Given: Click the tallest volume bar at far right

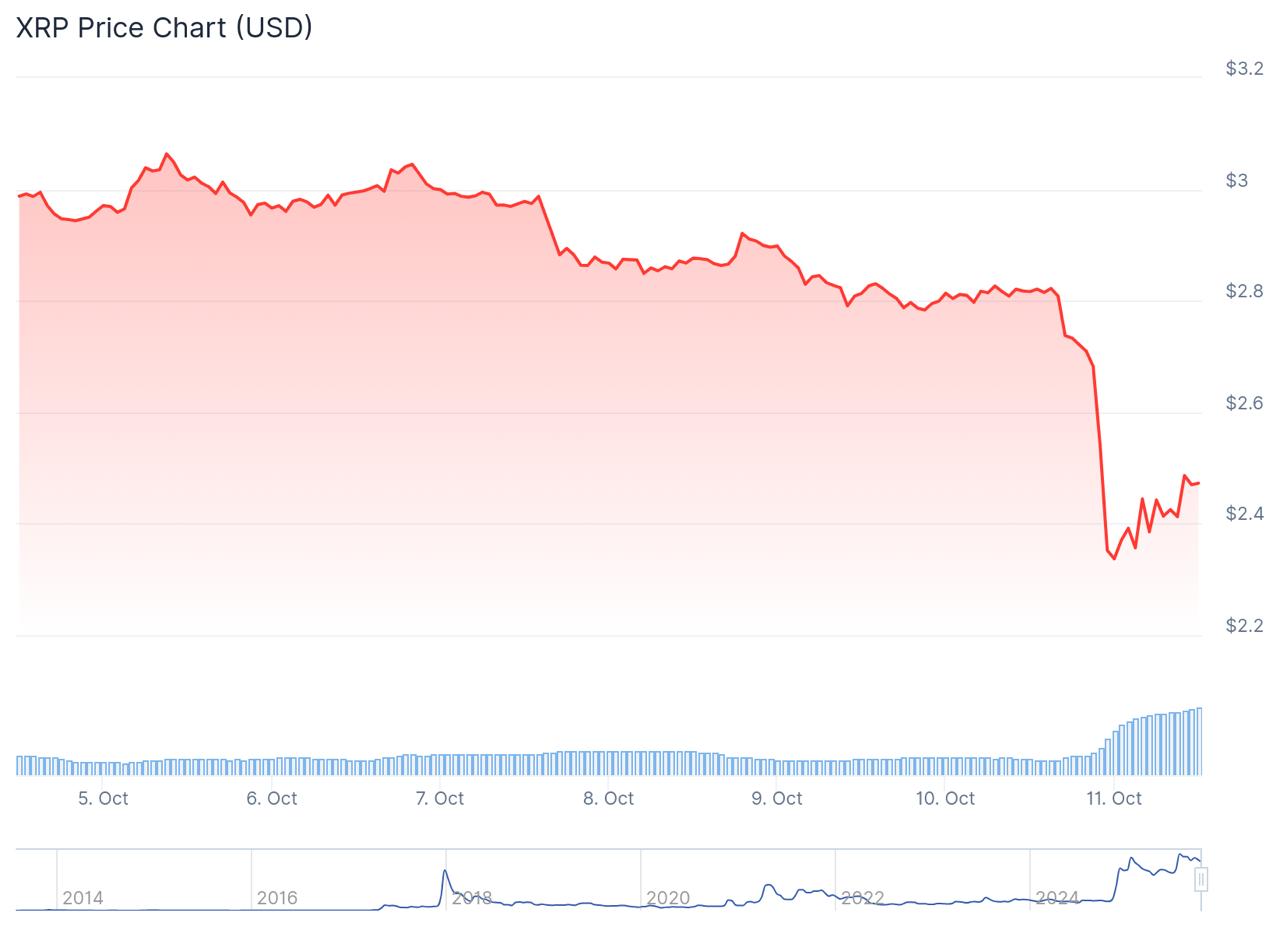Looking at the screenshot, I should click(x=1199, y=741).
